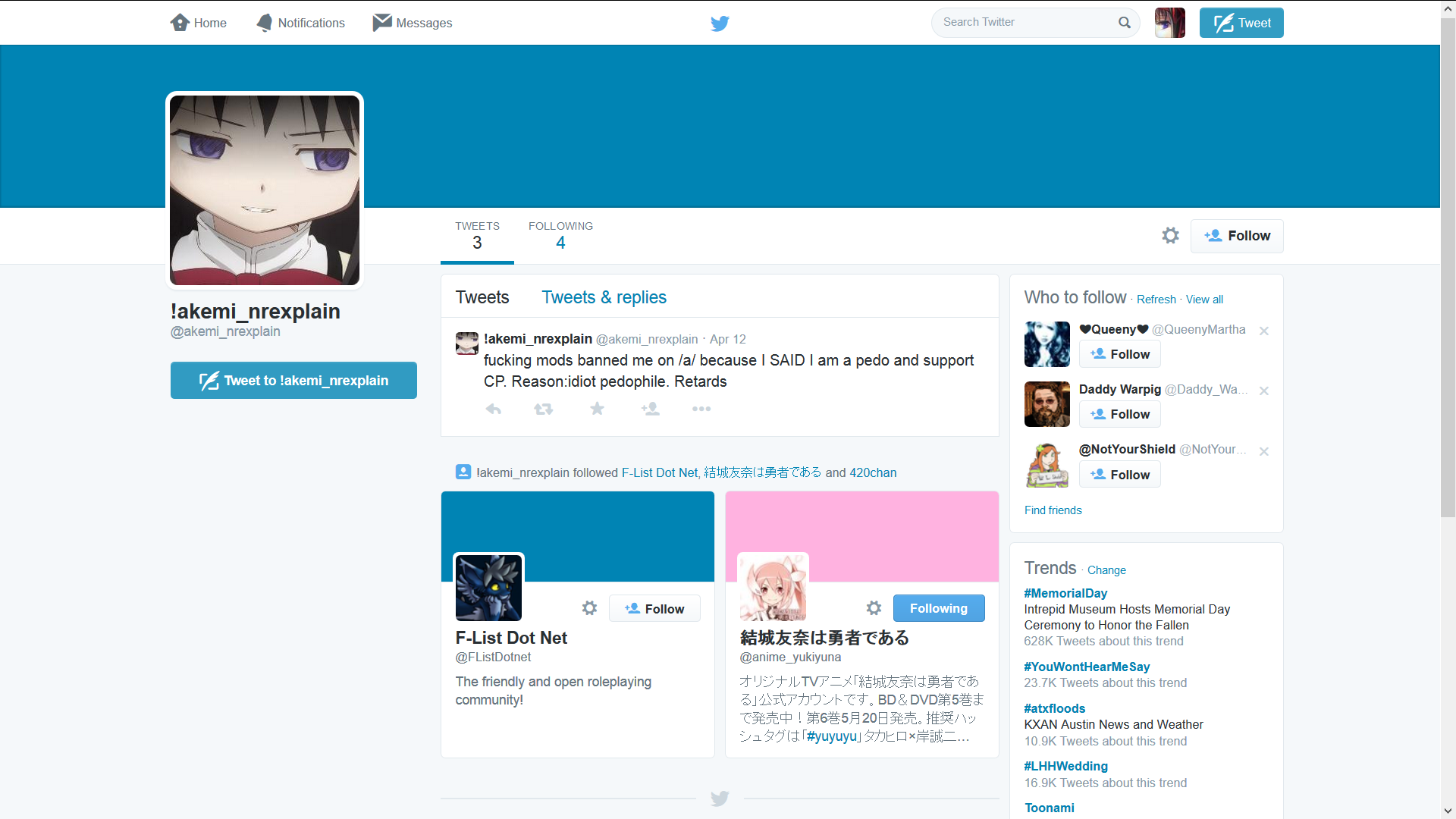The height and width of the screenshot is (819, 1456).
Task: Click the add-person icon under the tweet
Action: point(650,409)
